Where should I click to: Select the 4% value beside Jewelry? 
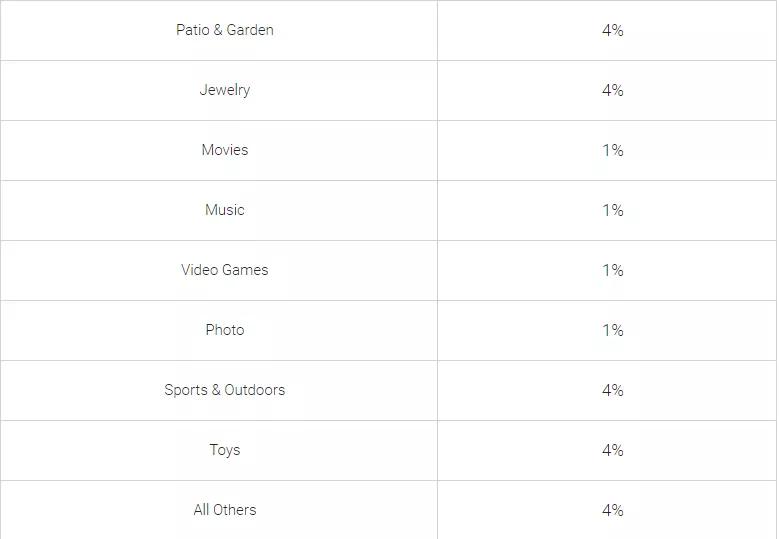point(612,90)
